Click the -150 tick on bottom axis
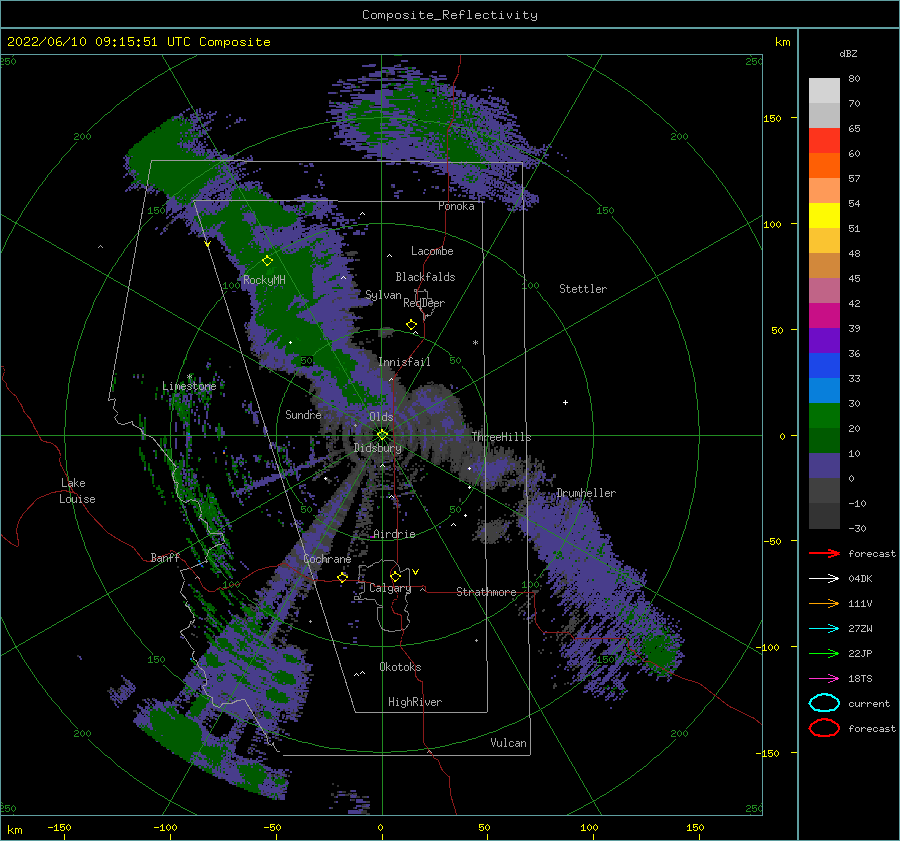This screenshot has height=841, width=900. click(59, 827)
